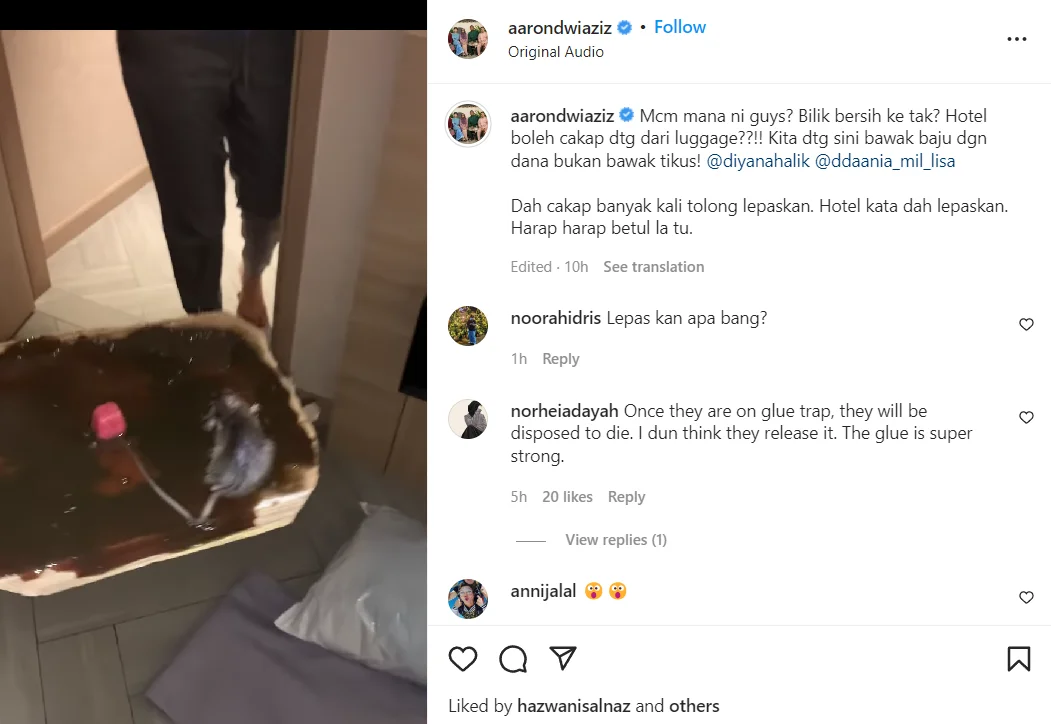Viewport: 1051px width, 724px height.
Task: Click the video to pause playback
Action: tap(213, 375)
